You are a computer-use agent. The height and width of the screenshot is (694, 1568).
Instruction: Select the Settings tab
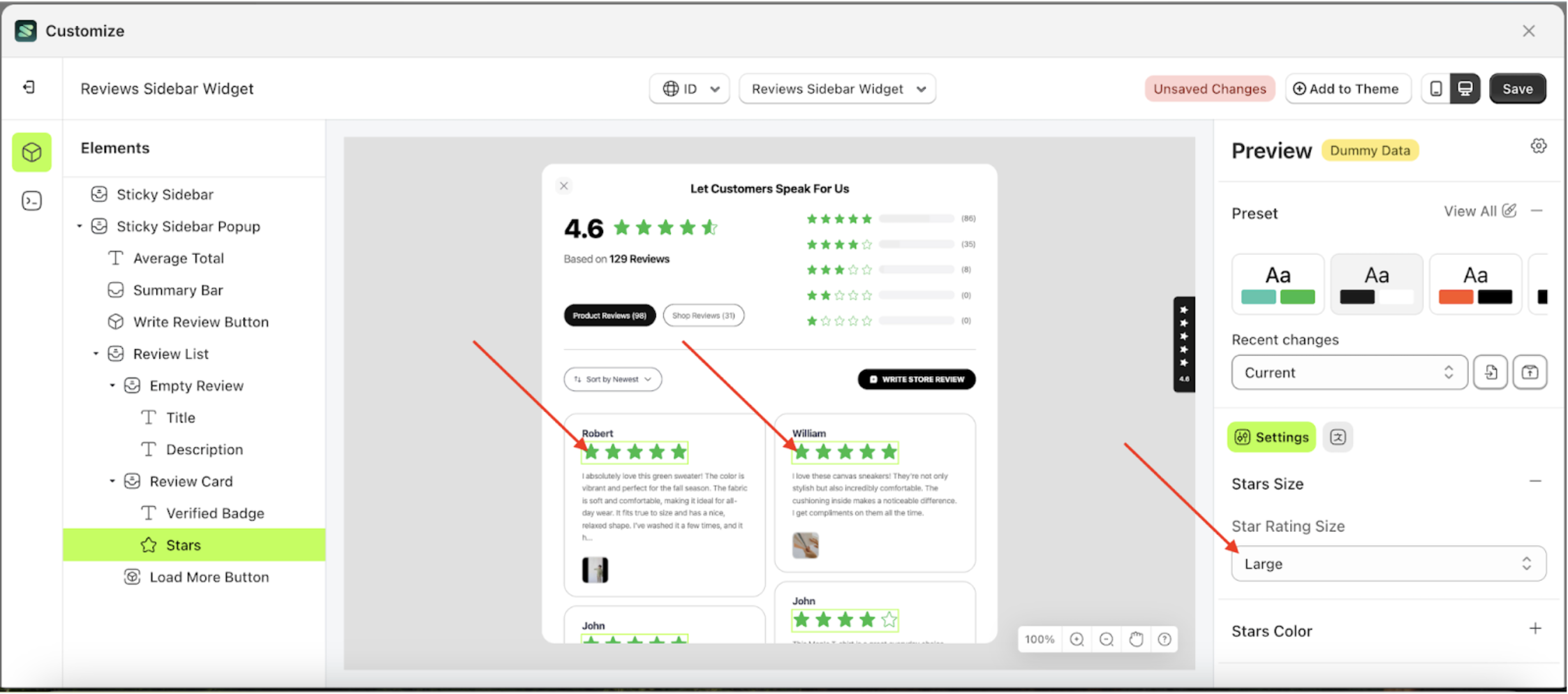click(1271, 437)
